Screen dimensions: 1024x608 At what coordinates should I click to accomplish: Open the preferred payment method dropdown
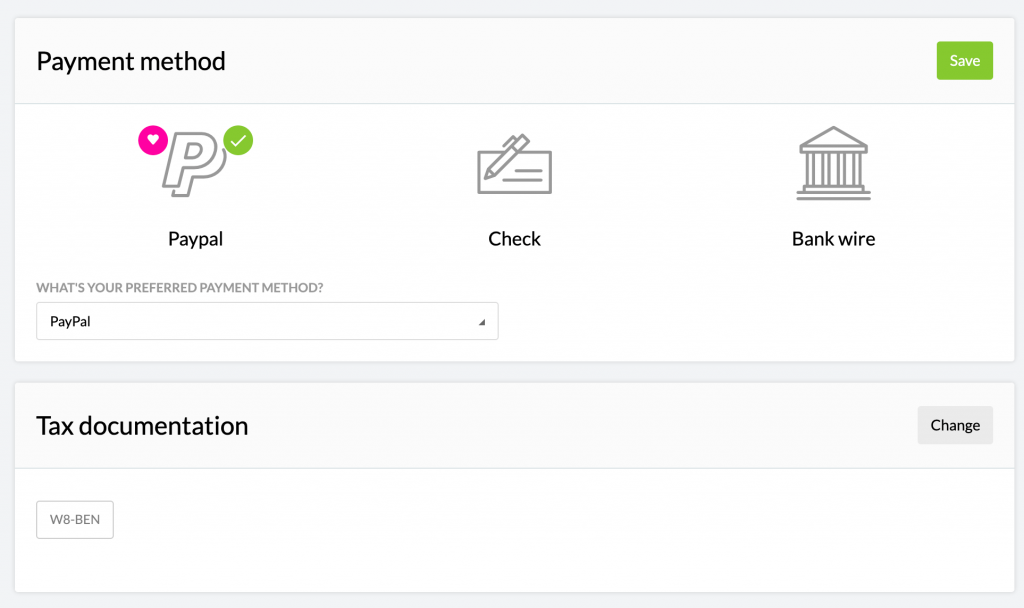click(x=267, y=321)
